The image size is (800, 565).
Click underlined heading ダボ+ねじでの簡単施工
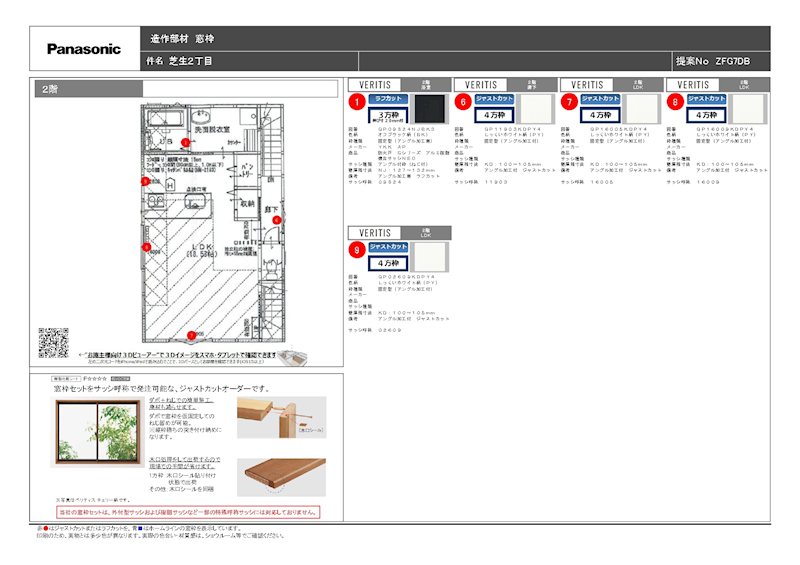pos(181,404)
